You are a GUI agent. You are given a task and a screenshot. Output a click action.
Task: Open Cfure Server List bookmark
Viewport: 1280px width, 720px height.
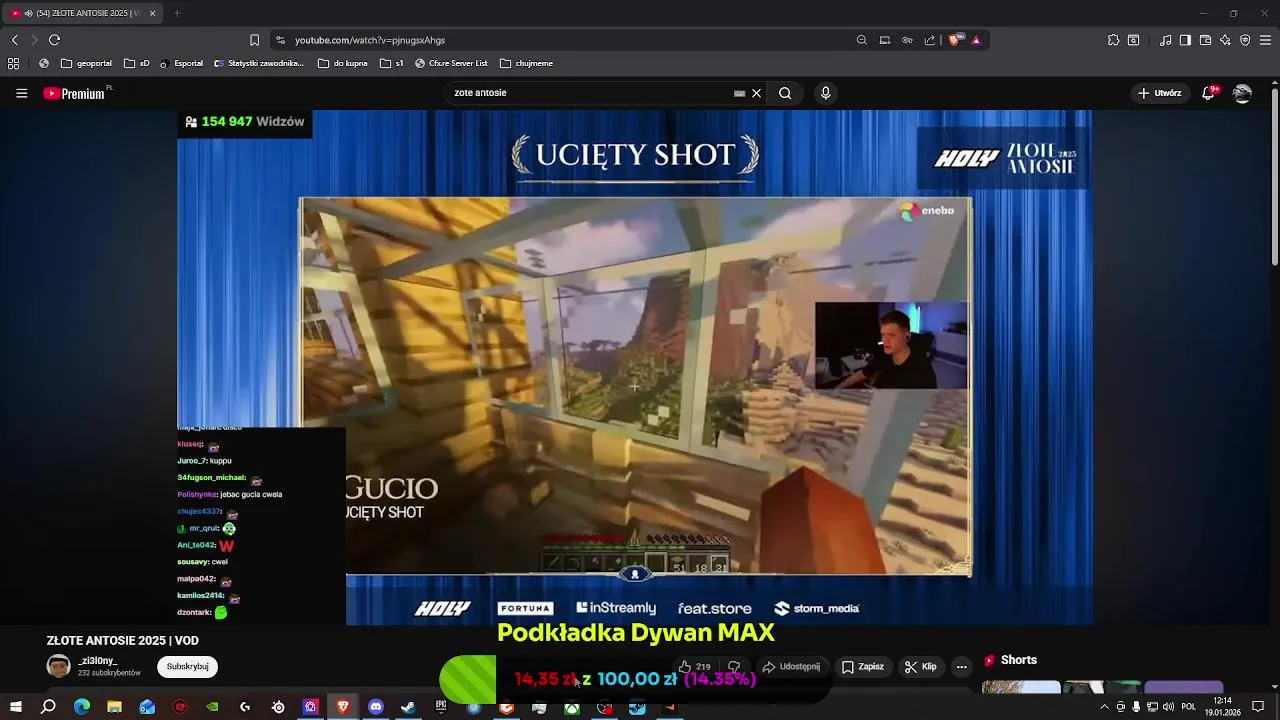450,63
